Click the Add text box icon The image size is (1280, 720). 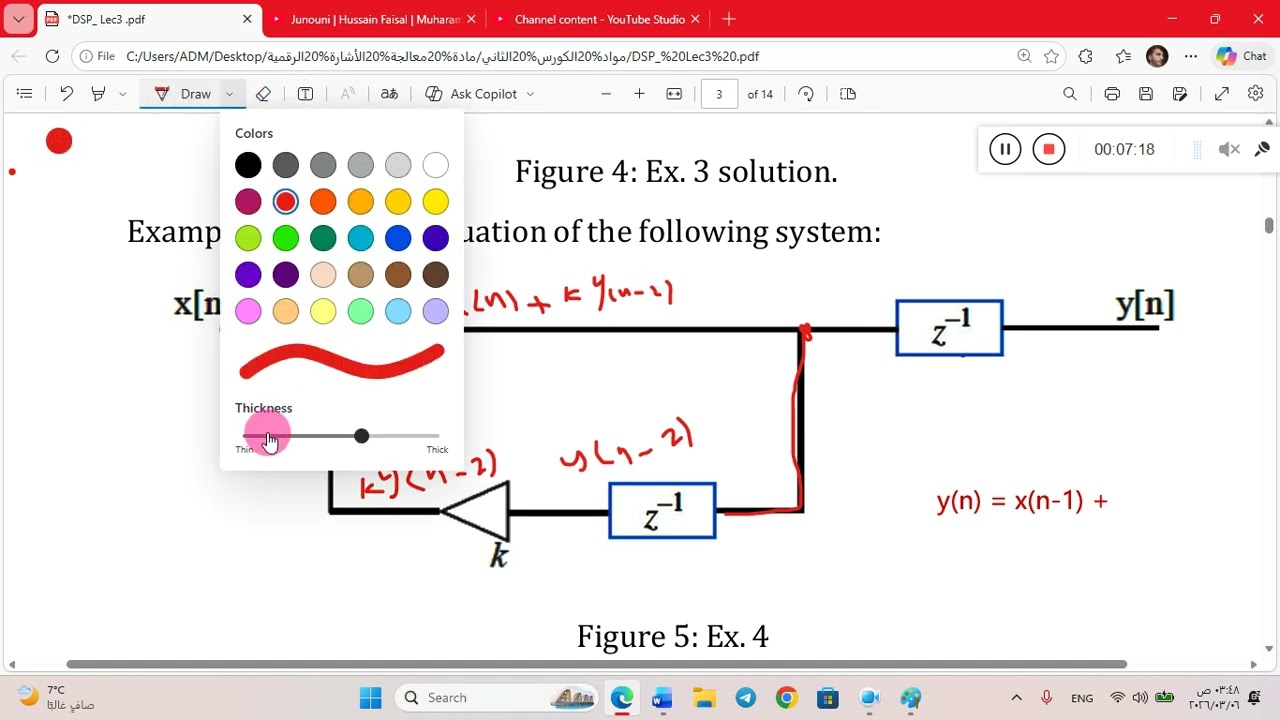[x=306, y=94]
